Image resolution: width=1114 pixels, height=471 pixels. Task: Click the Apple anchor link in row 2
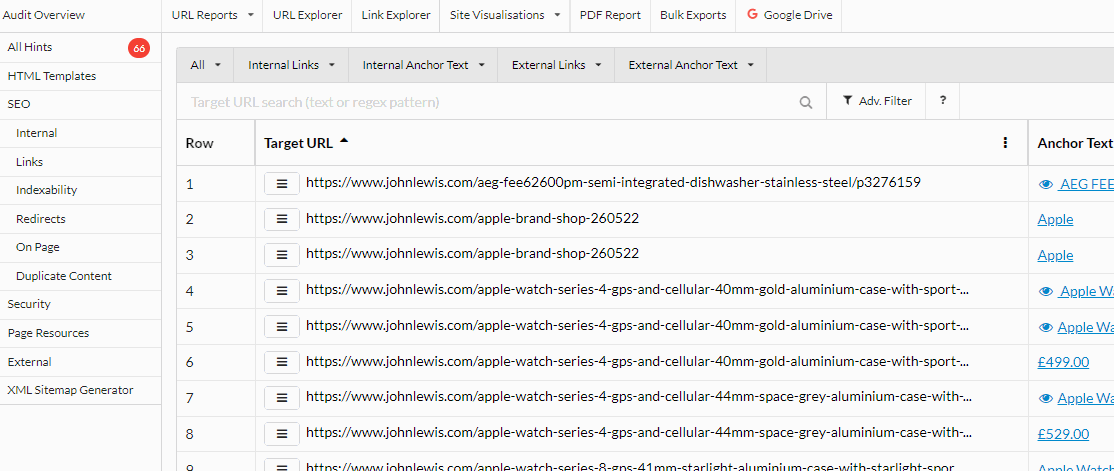[x=1055, y=220]
